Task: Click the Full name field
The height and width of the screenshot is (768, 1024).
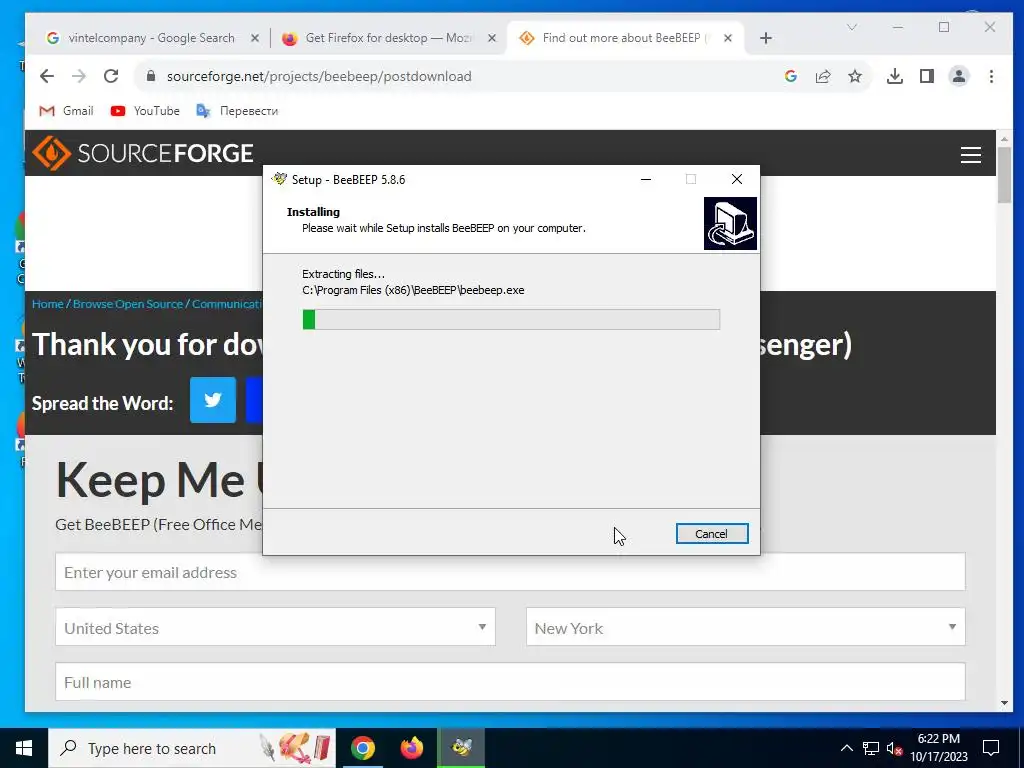Action: pyautogui.click(x=510, y=682)
